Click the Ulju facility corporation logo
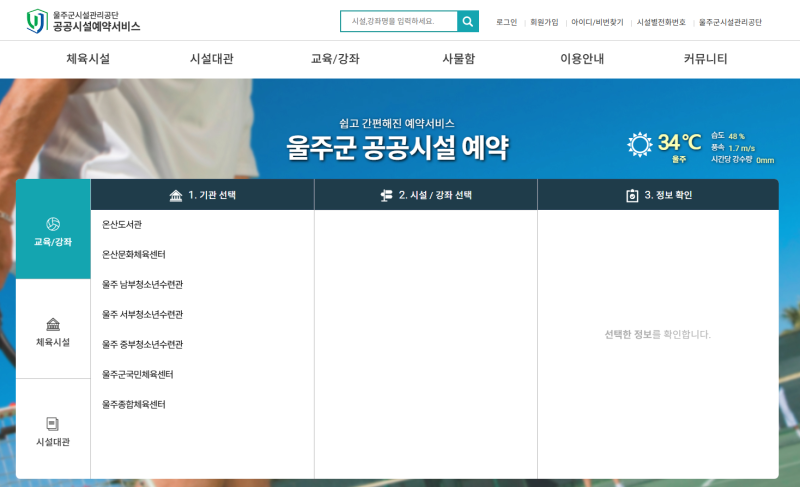The height and width of the screenshot is (487, 800). [x=37, y=21]
